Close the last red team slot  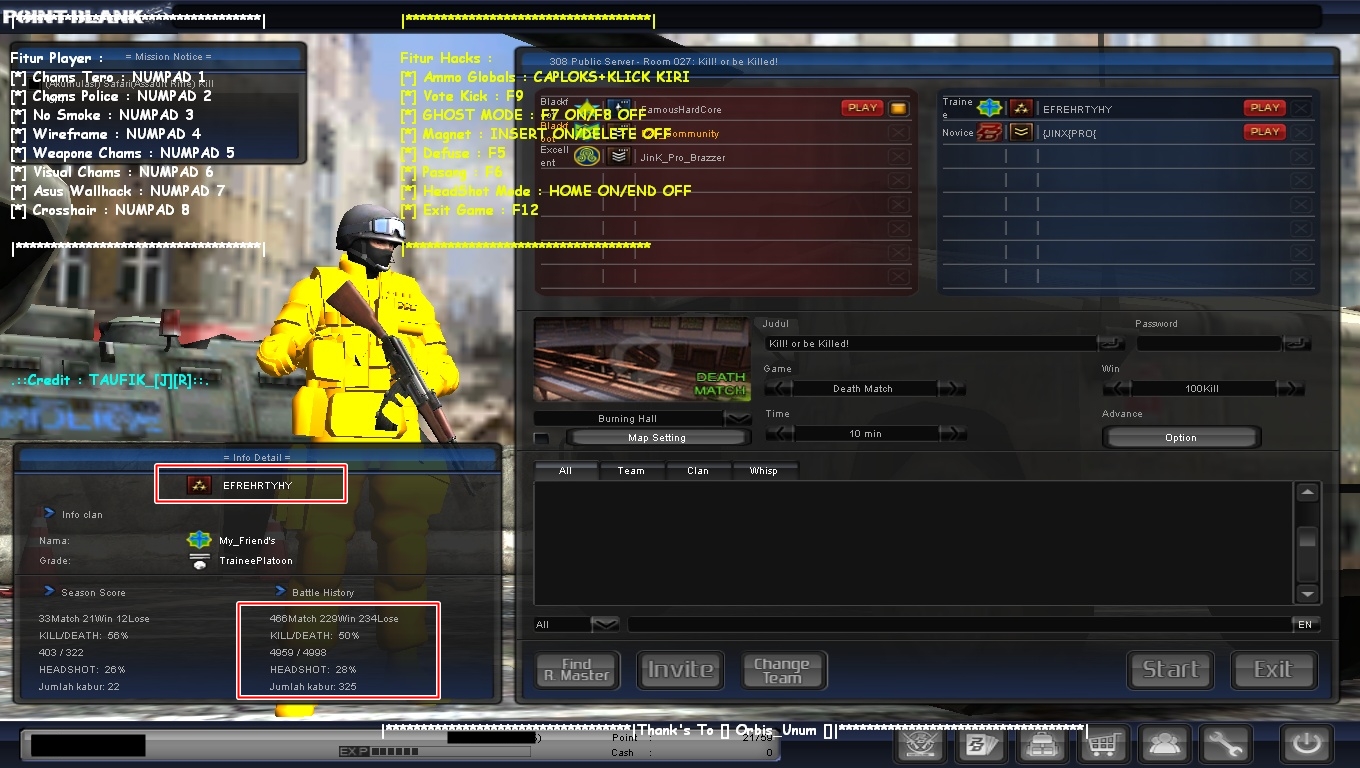tap(898, 276)
